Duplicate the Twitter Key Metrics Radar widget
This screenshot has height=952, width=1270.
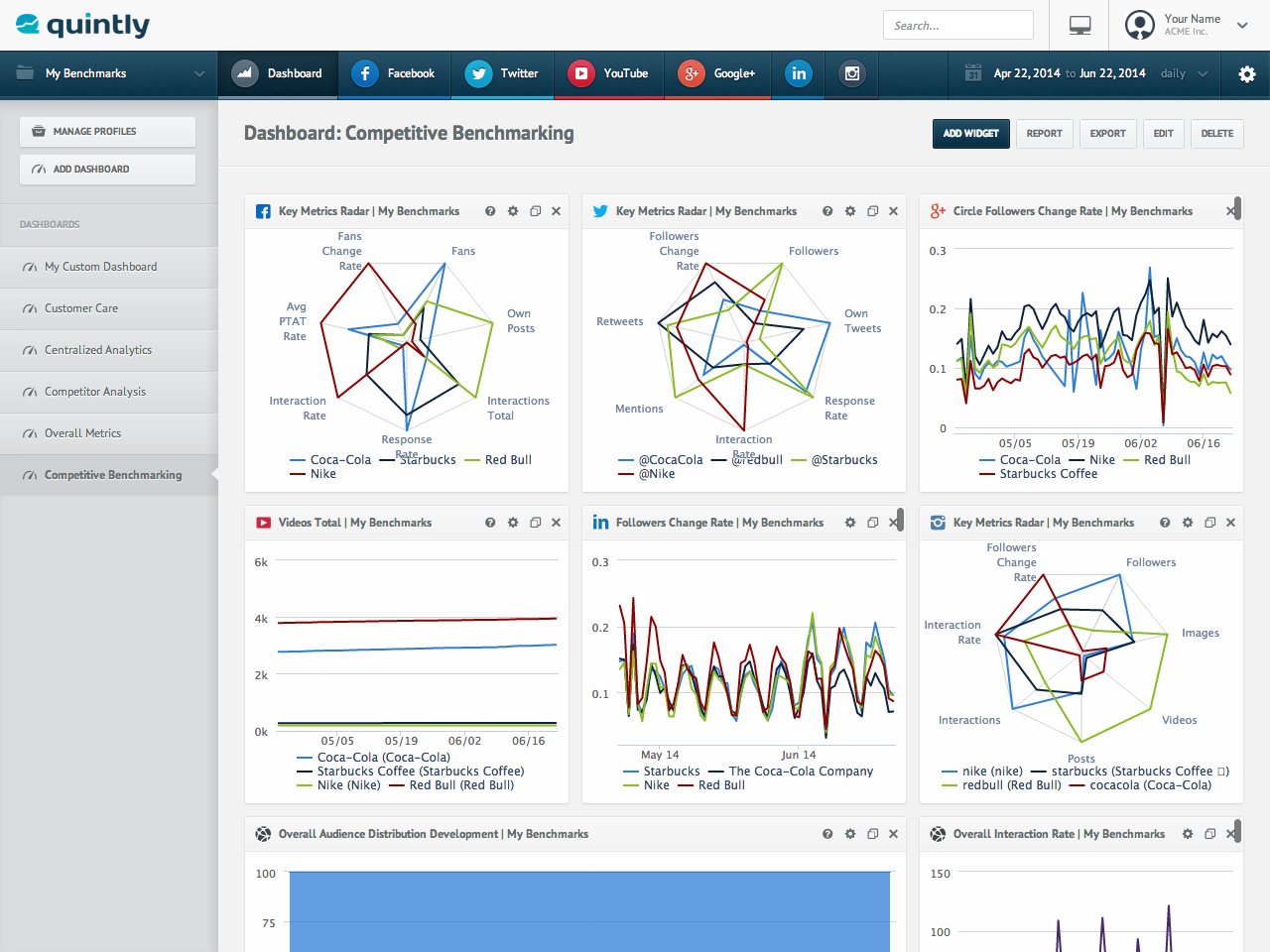873,211
